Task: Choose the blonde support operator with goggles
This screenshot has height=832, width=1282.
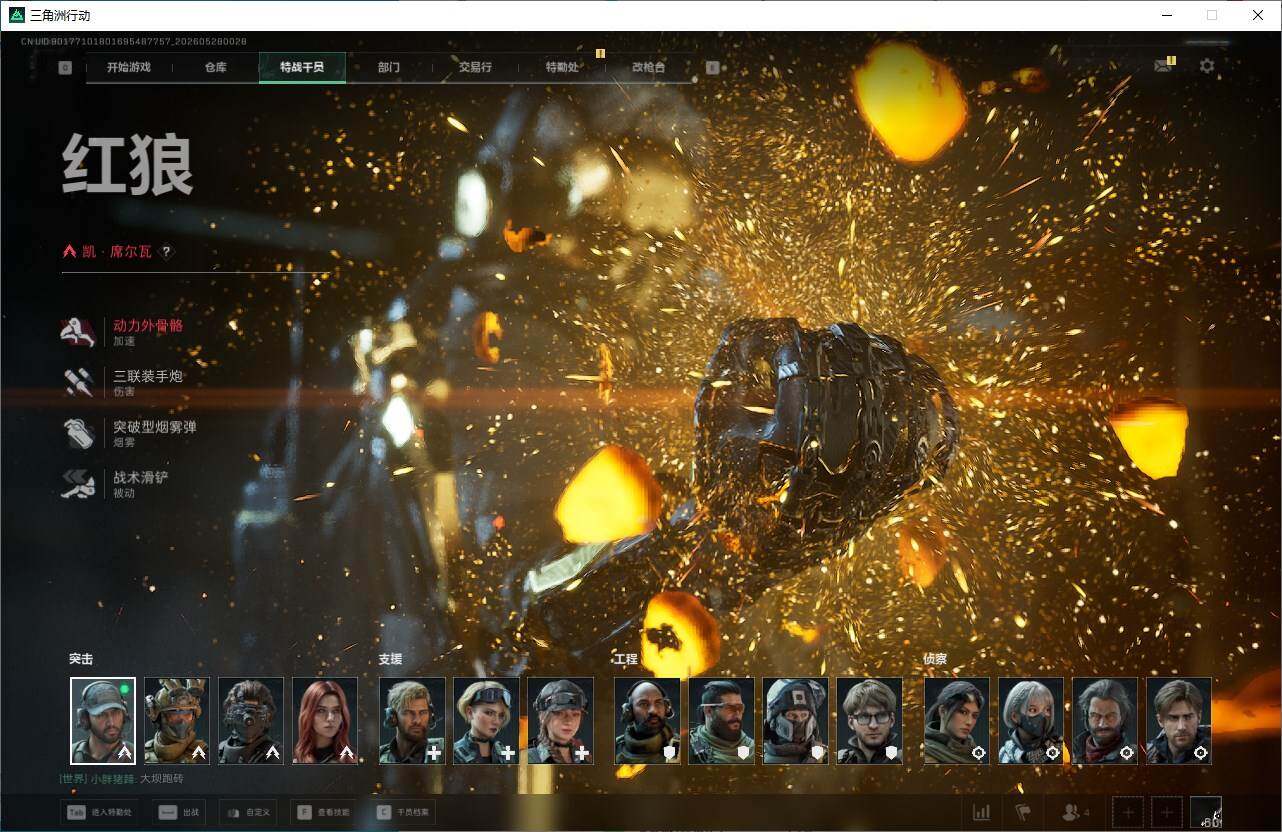Action: (x=486, y=721)
